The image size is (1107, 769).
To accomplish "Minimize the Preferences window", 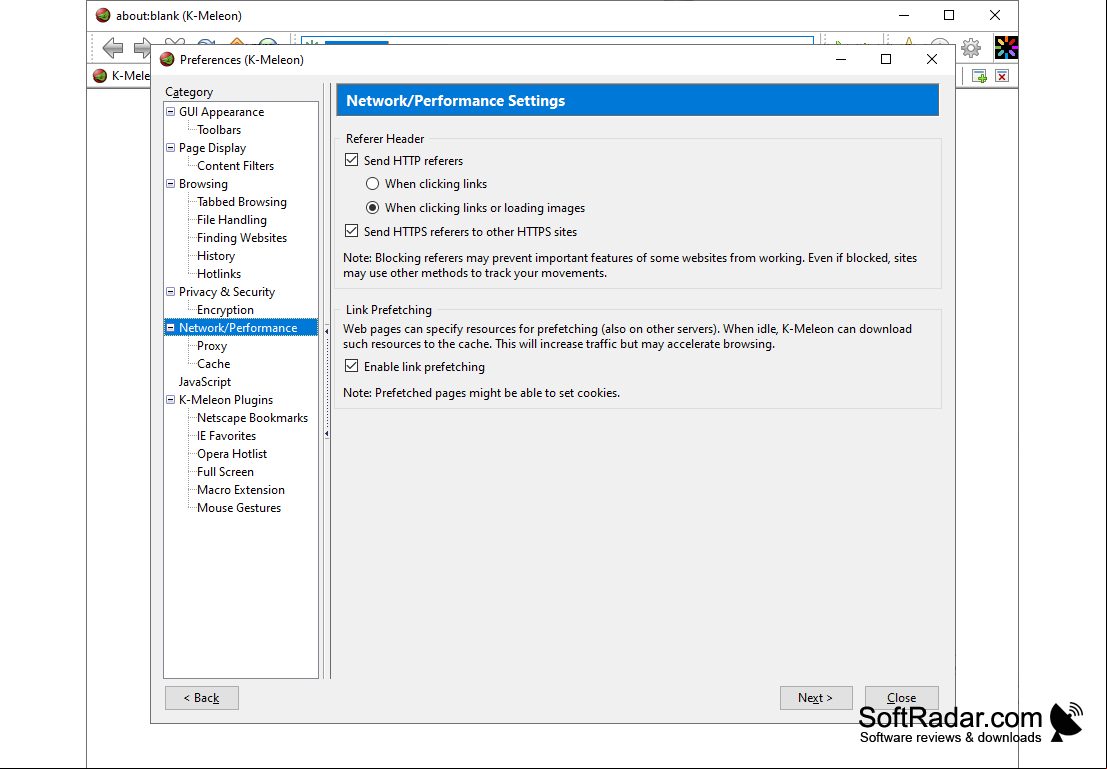I will pyautogui.click(x=841, y=59).
